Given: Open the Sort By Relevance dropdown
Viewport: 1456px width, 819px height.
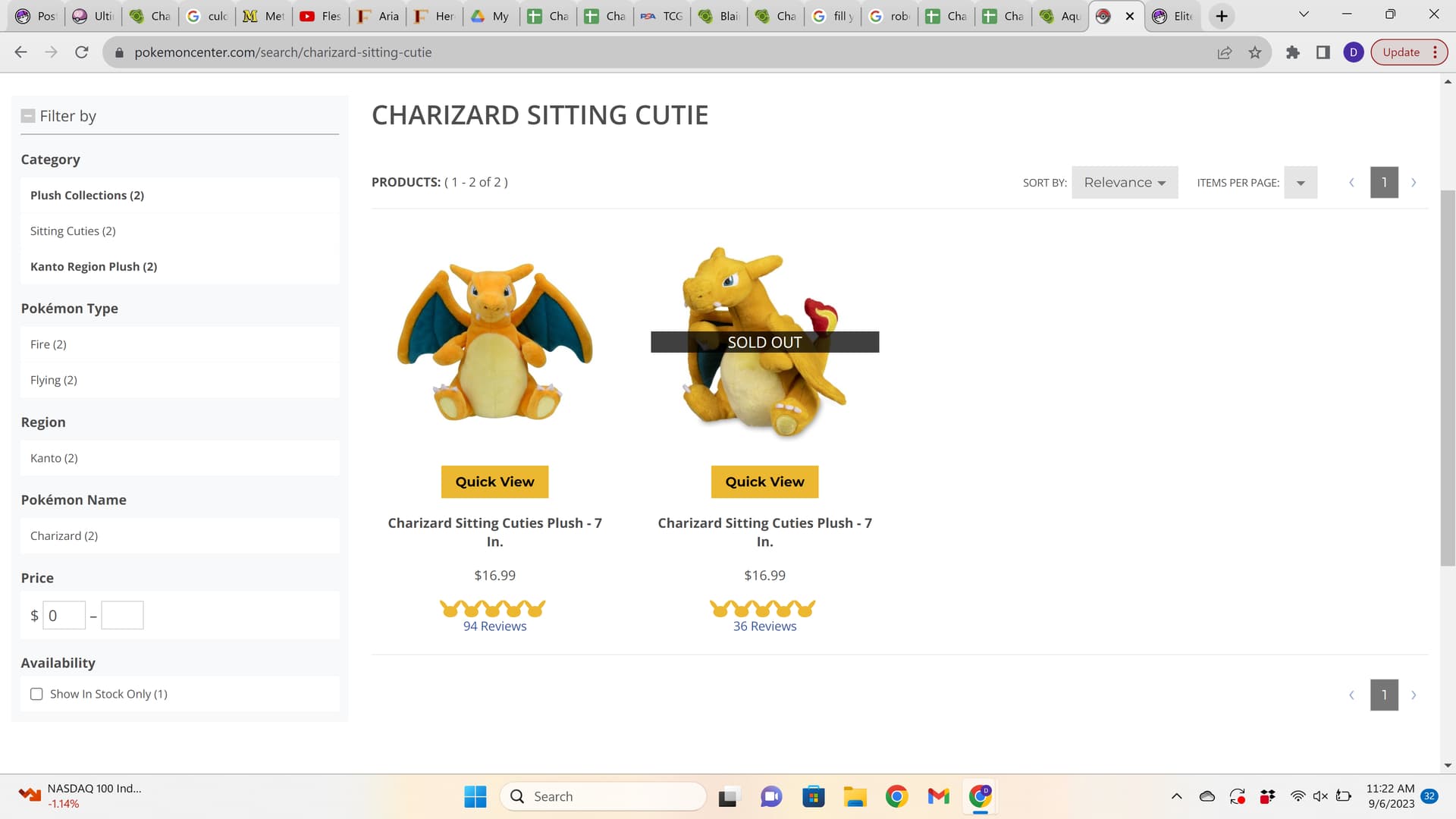Looking at the screenshot, I should coord(1125,183).
